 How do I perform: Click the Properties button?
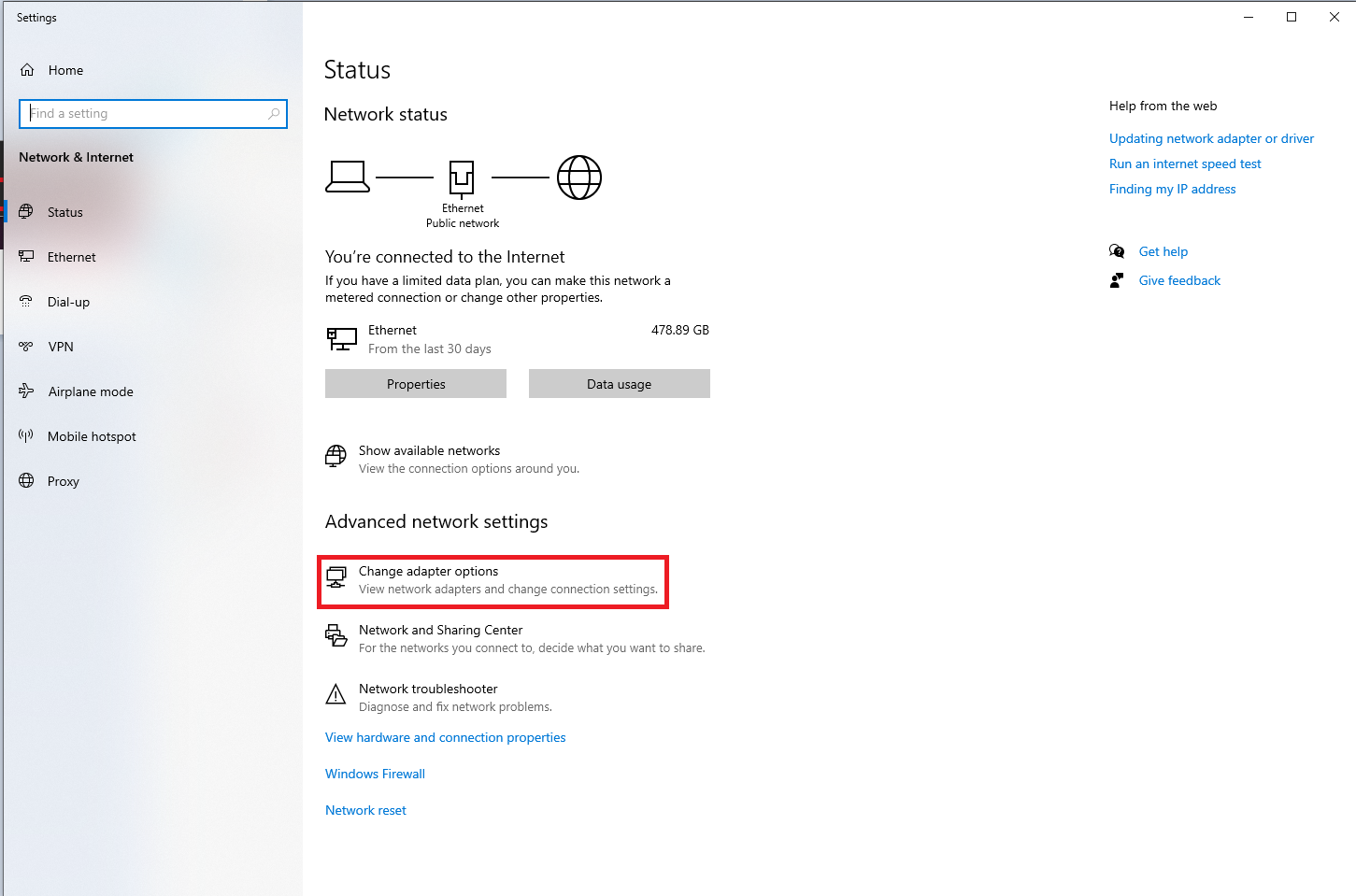point(416,384)
